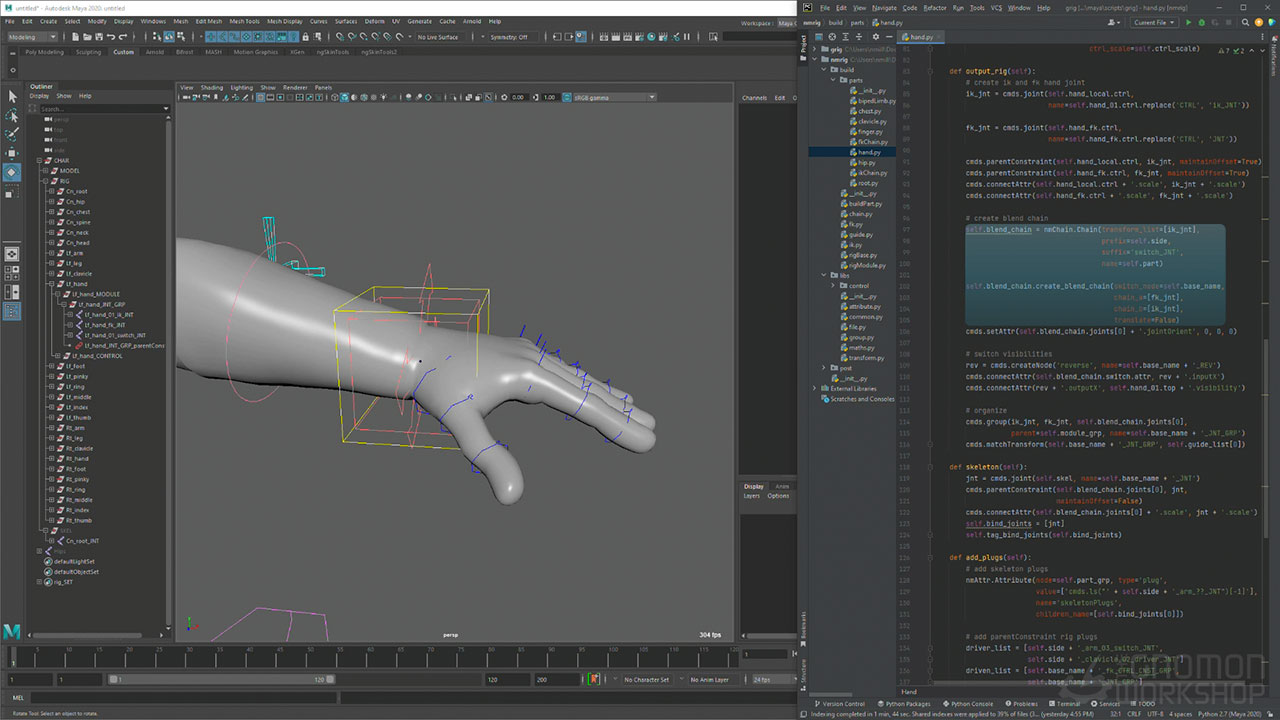Open the Python Console tool window
Image resolution: width=1280 pixels, height=720 pixels.
tap(966, 704)
